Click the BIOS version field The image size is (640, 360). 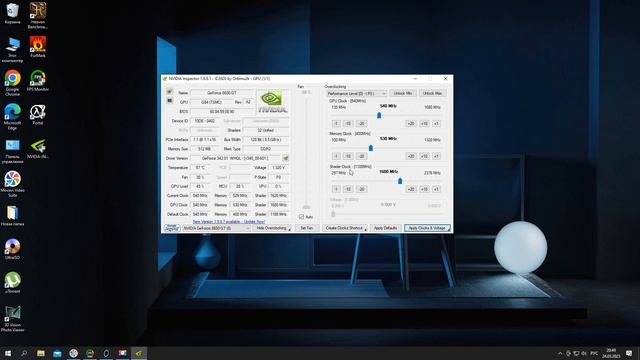(x=222, y=111)
